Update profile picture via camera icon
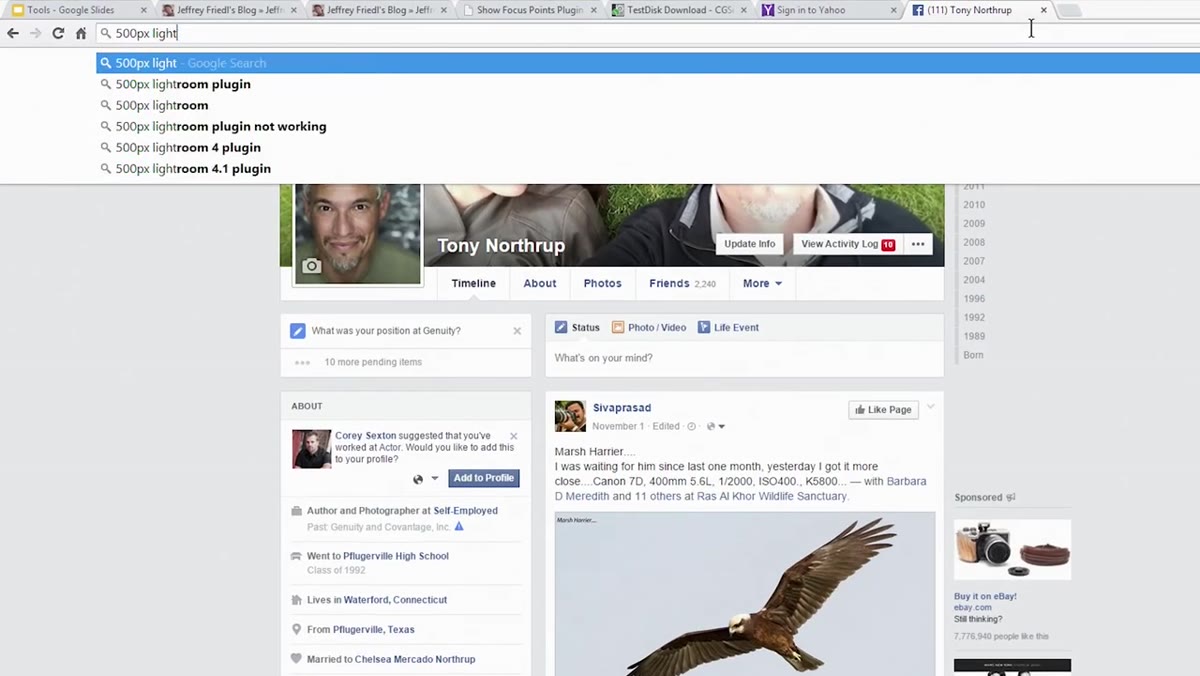The width and height of the screenshot is (1200, 676). tap(312, 266)
